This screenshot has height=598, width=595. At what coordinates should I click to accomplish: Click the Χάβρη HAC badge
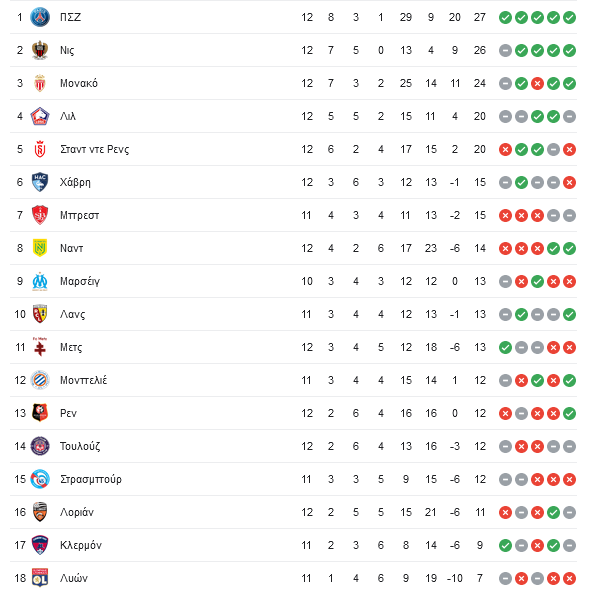[40, 182]
